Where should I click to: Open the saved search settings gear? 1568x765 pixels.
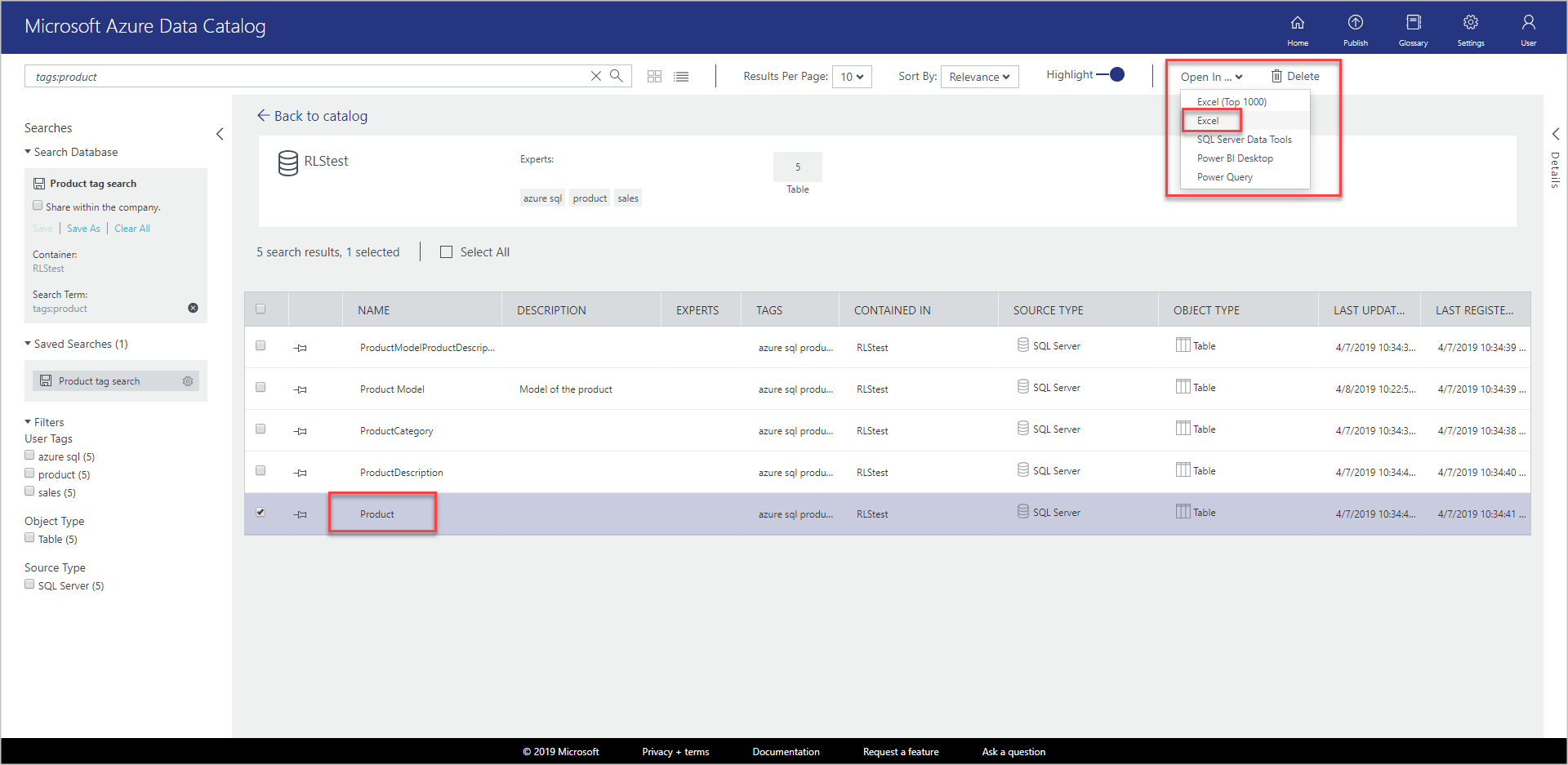(x=188, y=380)
